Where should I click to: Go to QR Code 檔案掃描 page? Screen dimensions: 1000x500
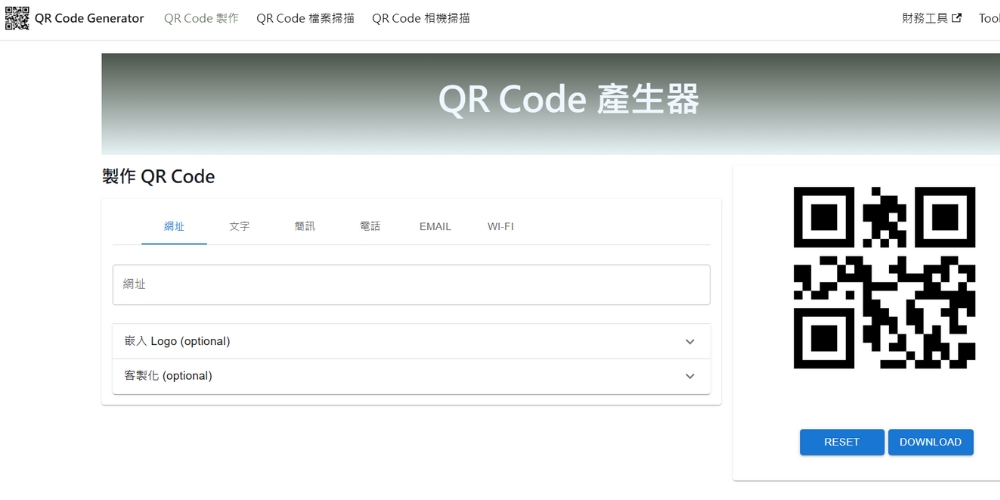[305, 18]
